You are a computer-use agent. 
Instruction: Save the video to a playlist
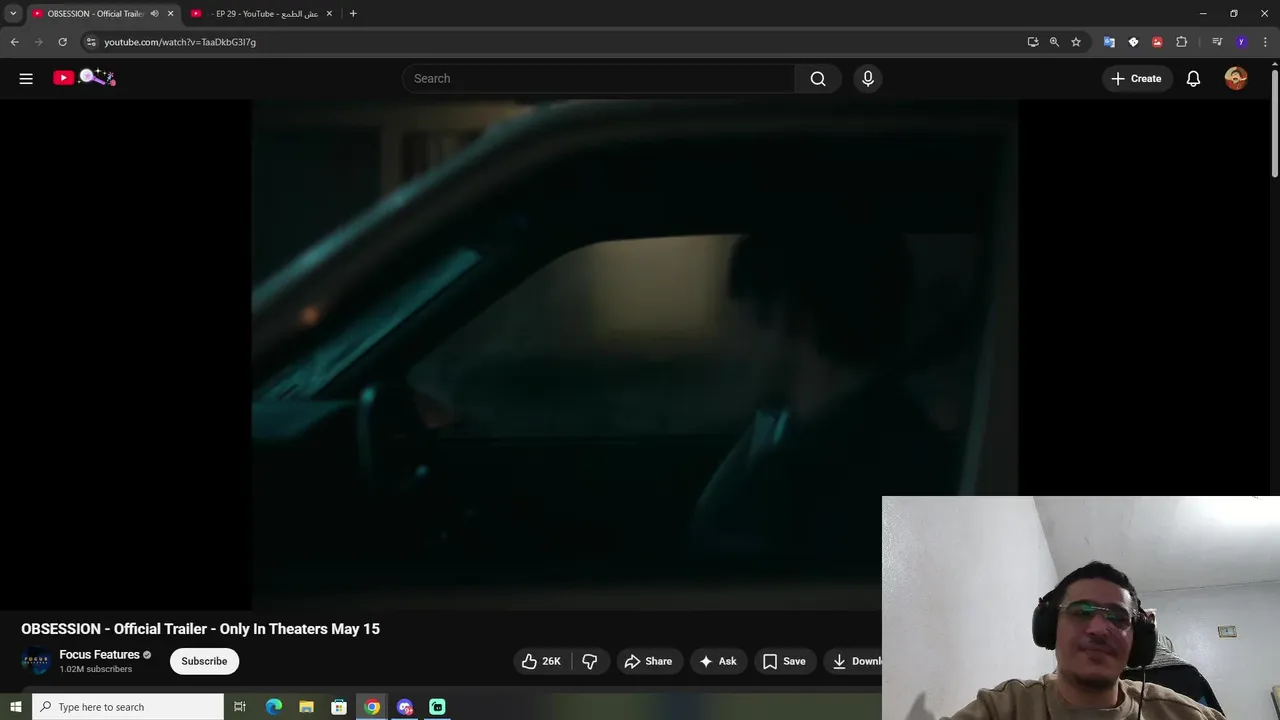[x=784, y=661]
